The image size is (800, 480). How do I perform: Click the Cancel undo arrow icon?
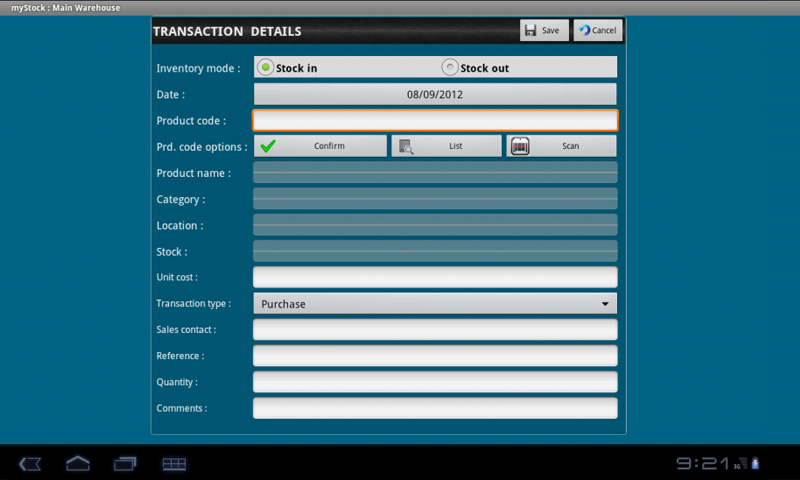click(584, 31)
